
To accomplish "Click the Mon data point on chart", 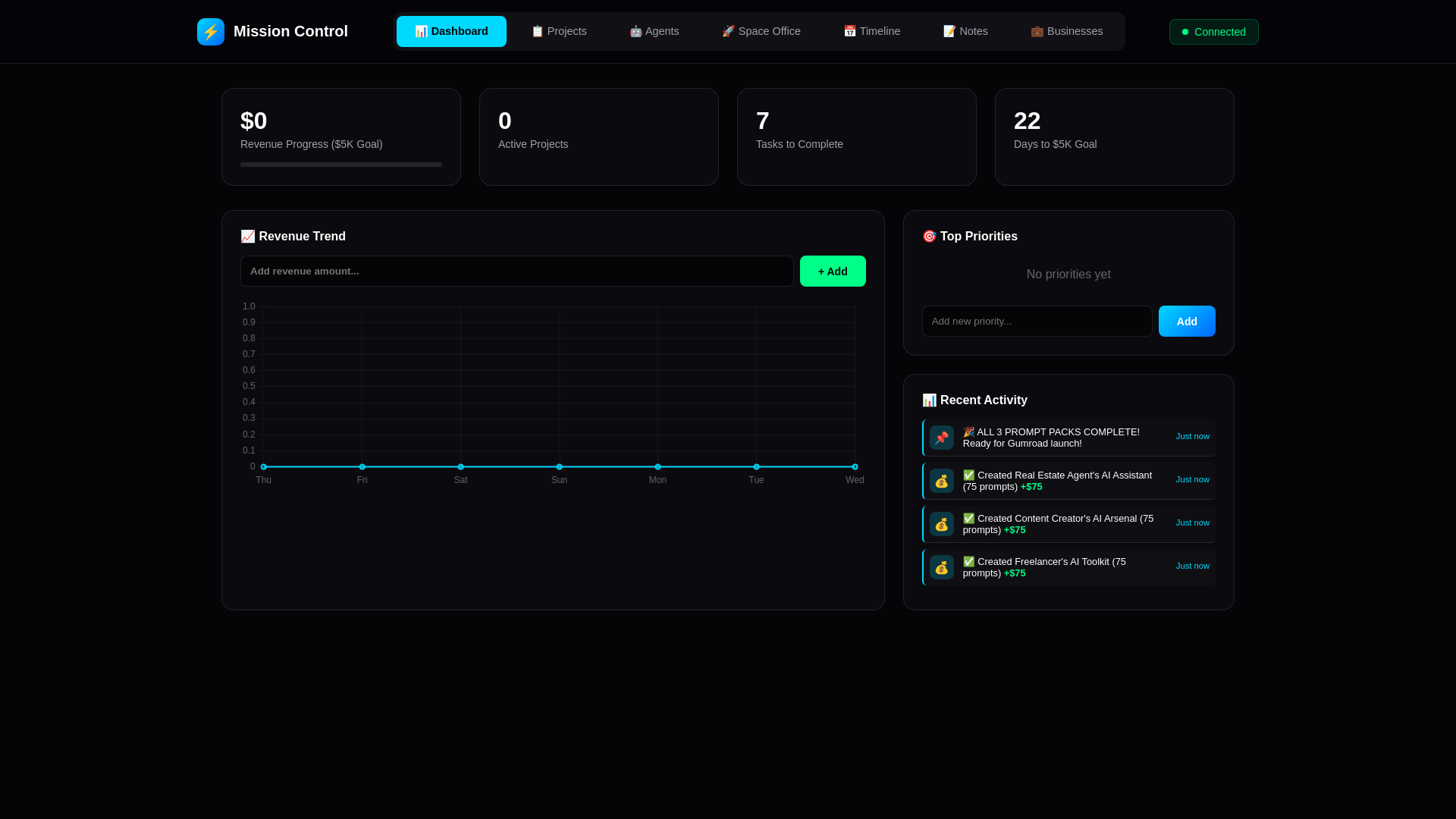I will (657, 467).
